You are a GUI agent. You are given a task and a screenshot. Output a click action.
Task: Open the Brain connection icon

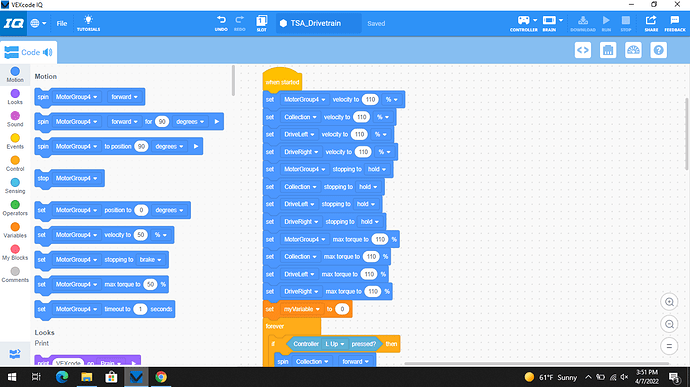pyautogui.click(x=550, y=23)
